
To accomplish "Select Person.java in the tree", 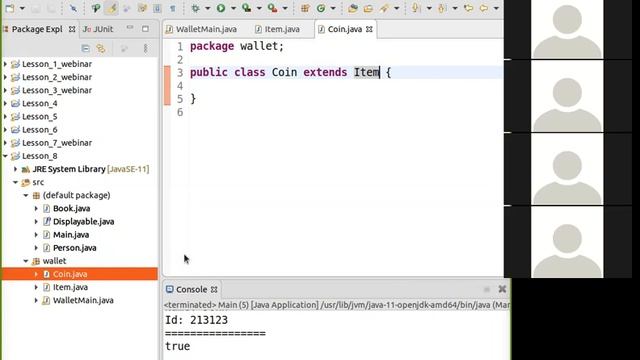I will coord(74,248).
